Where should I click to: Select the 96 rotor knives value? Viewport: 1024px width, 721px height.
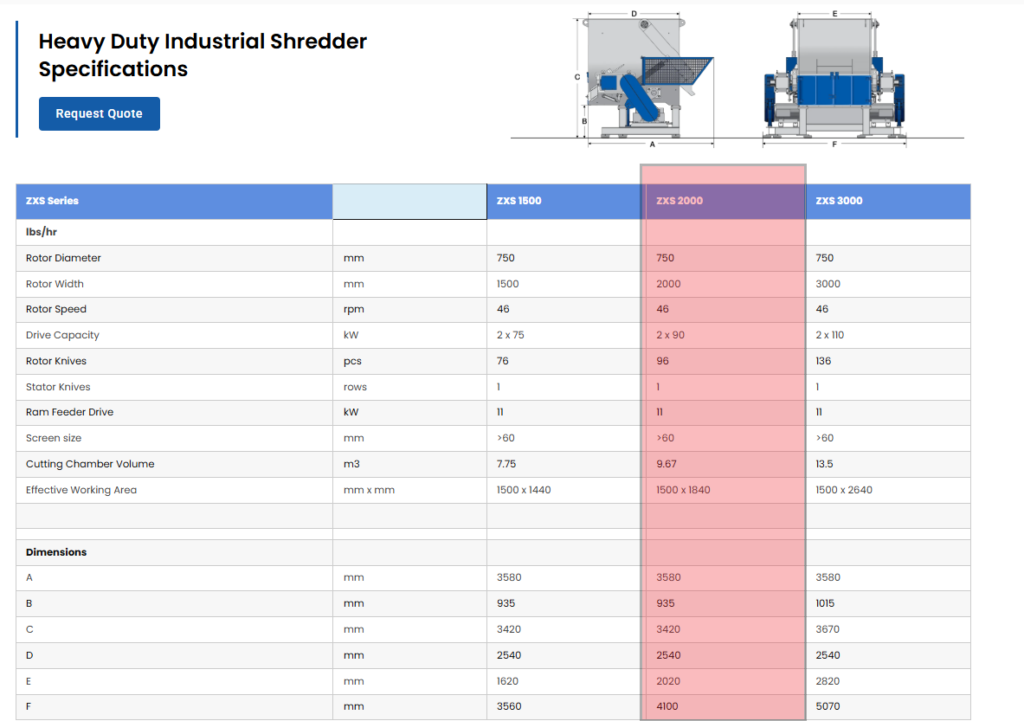pyautogui.click(x=662, y=361)
